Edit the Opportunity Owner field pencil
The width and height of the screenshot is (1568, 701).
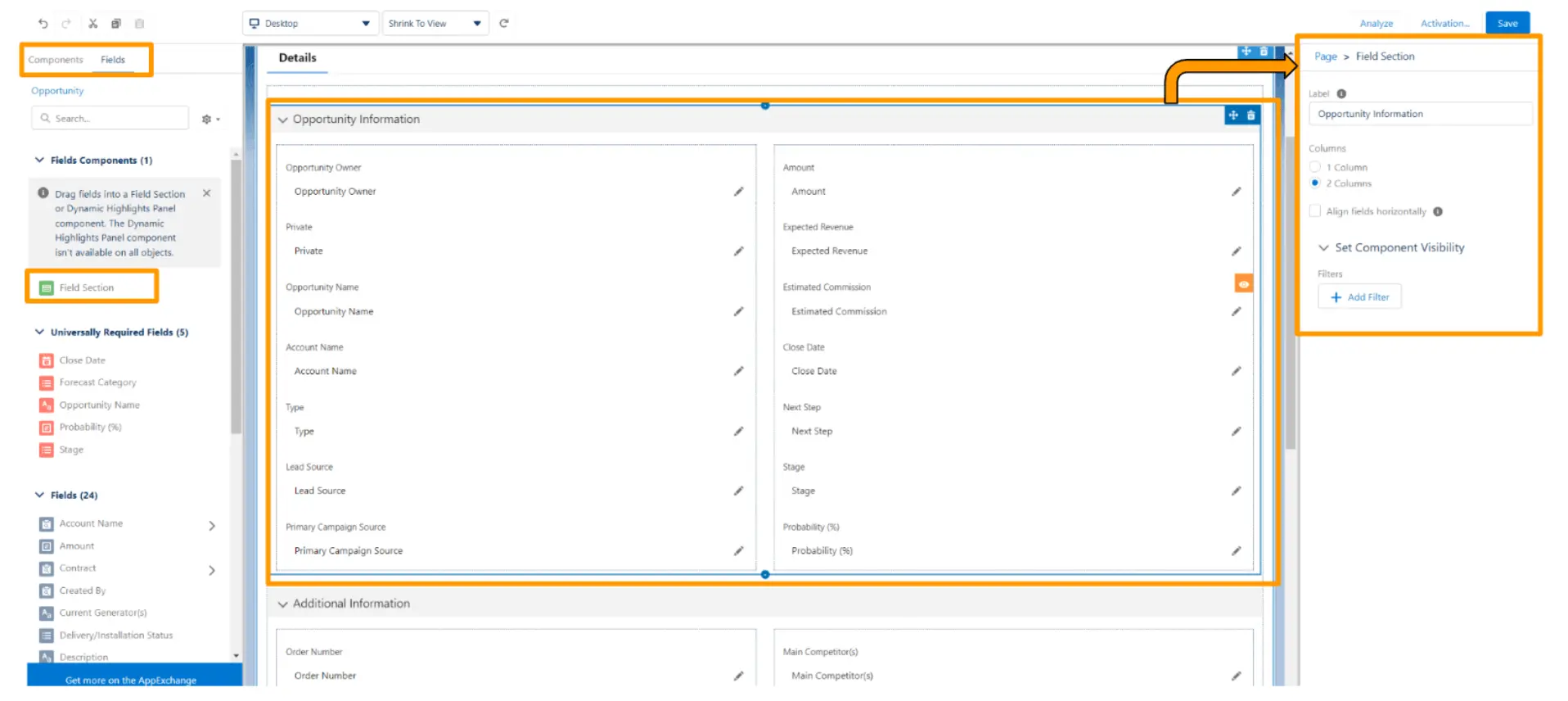click(x=738, y=192)
